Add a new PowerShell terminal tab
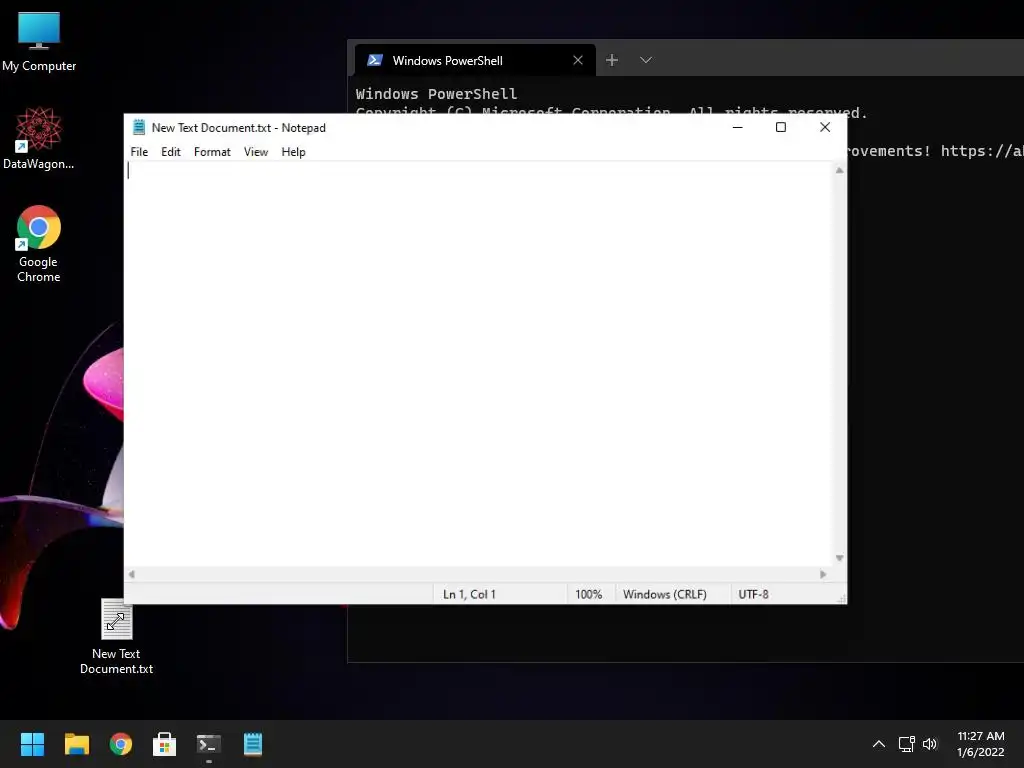 pyautogui.click(x=612, y=60)
